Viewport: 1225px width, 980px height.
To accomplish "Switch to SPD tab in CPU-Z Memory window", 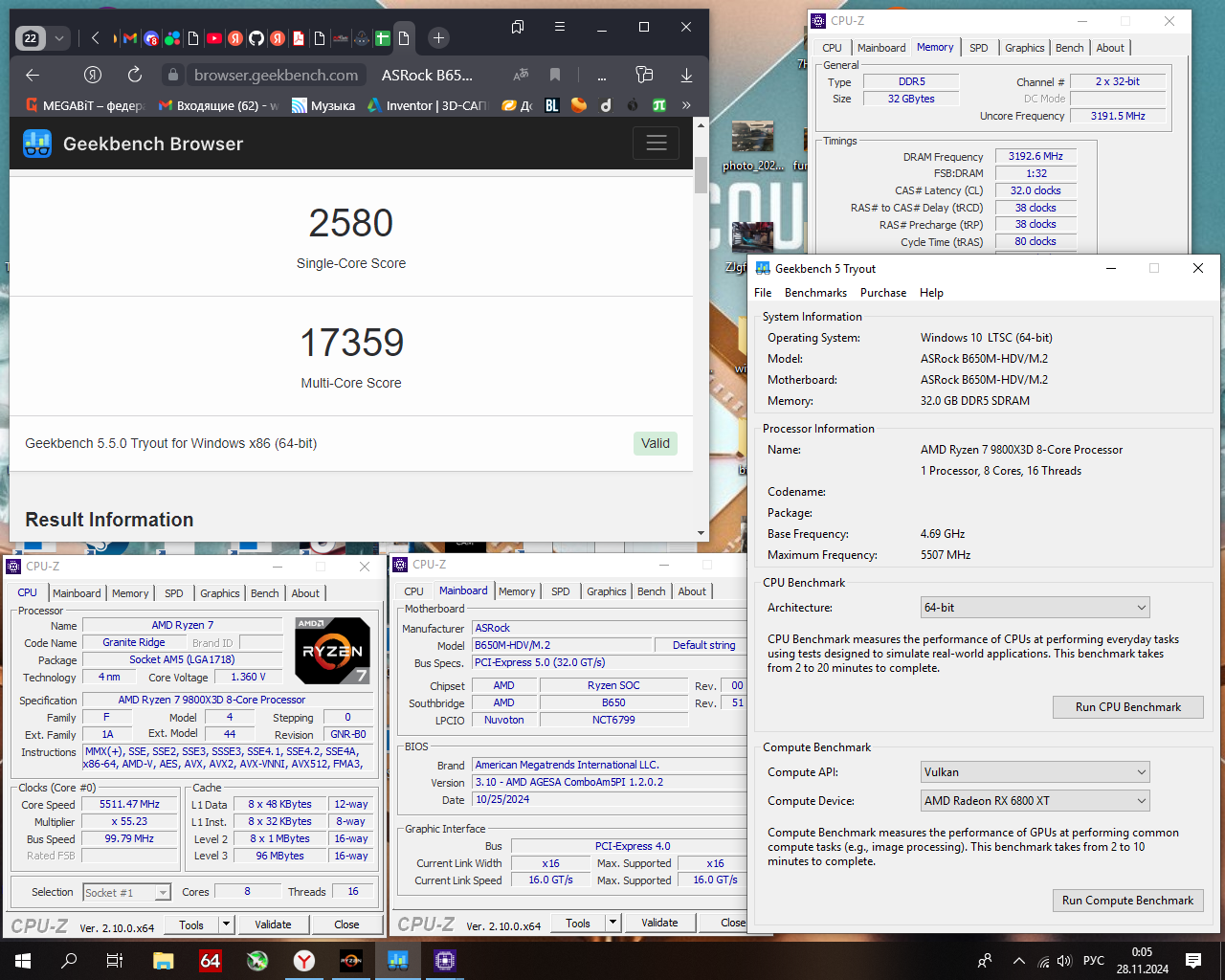I will coord(979,48).
